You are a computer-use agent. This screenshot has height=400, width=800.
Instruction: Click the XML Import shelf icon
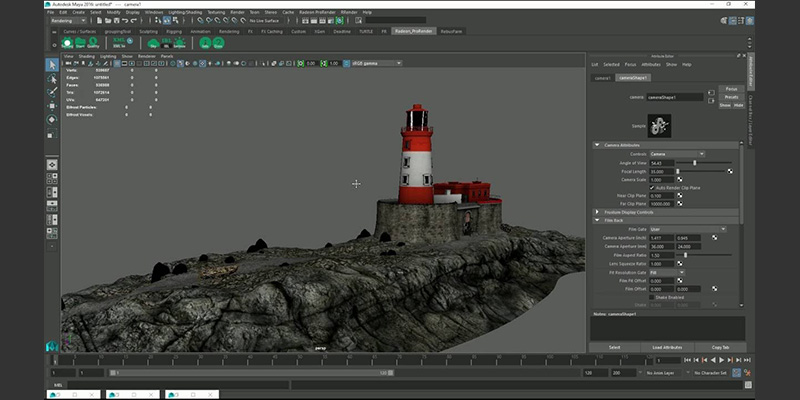pyautogui.click(x=119, y=43)
